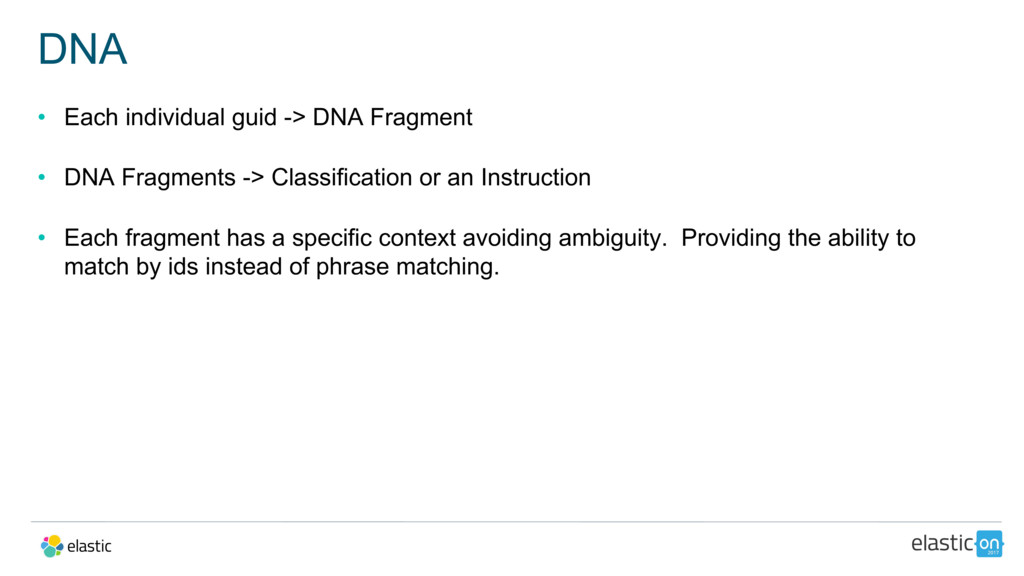Click the "elastic" text left of the blue badge
This screenshot has height=576, width=1024.
tap(941, 543)
